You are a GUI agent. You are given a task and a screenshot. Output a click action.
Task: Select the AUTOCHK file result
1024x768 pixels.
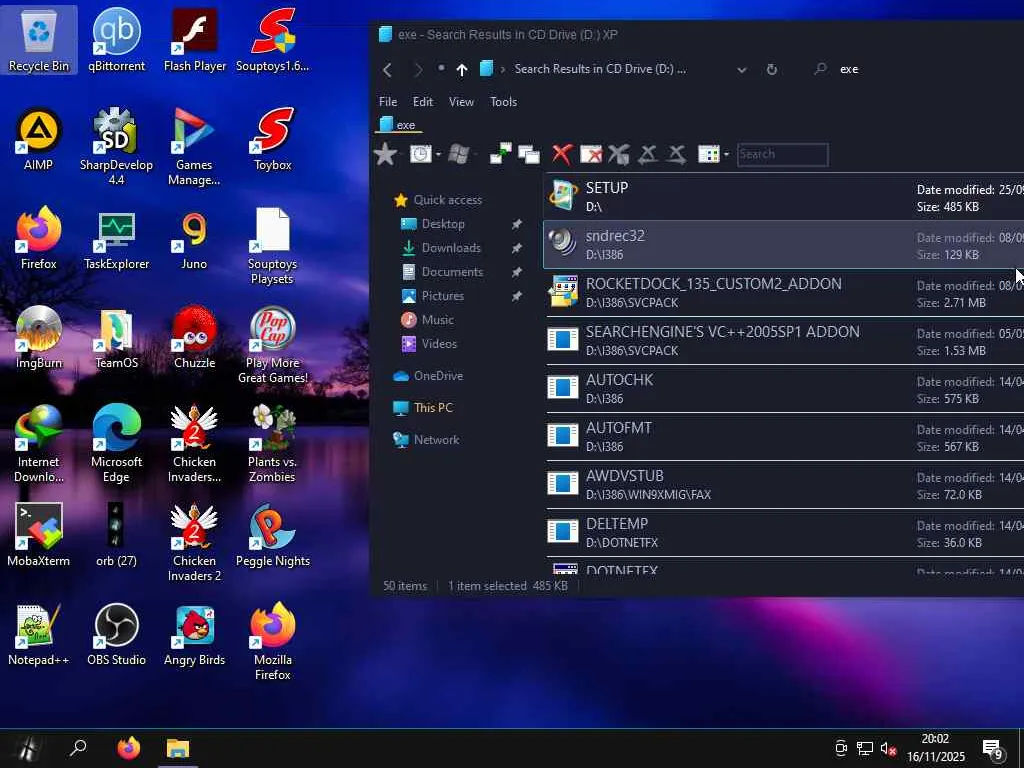[784, 389]
